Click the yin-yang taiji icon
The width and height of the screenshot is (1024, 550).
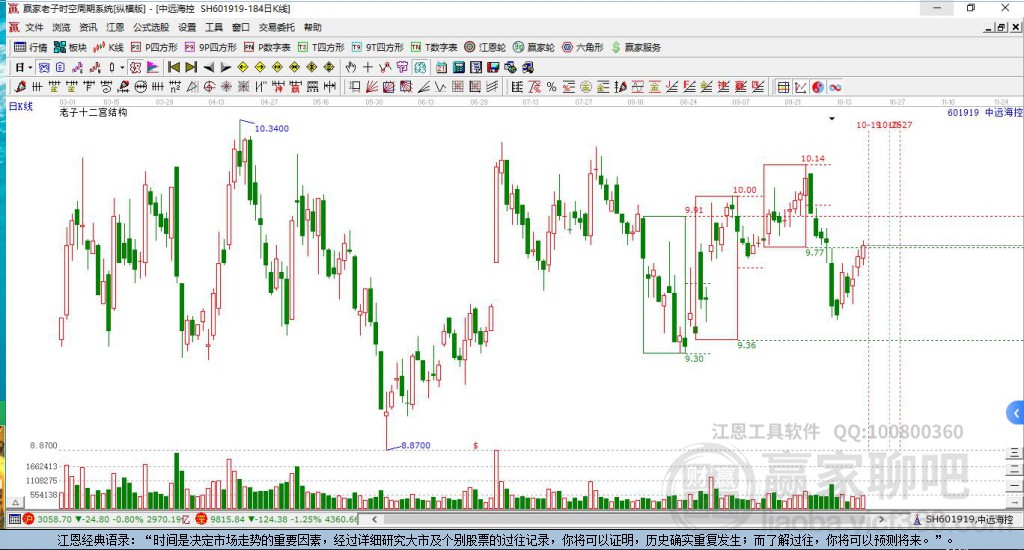tap(818, 87)
